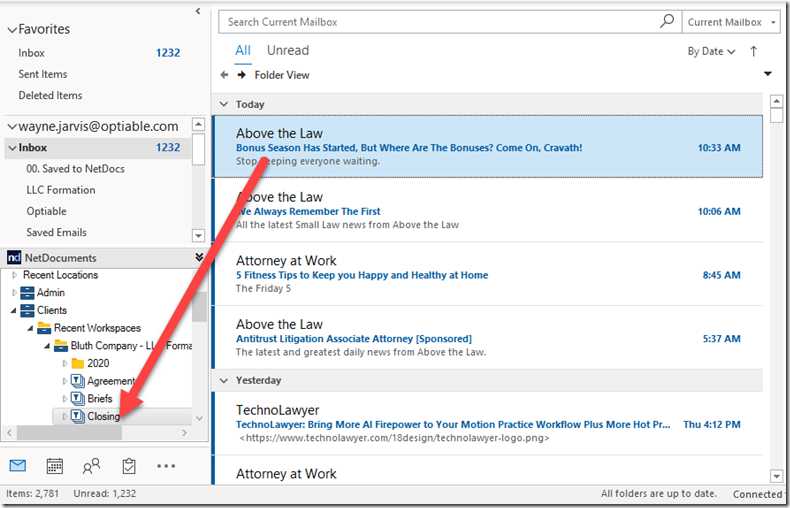790x508 pixels.
Task: Open the Bonus Season Has Started email
Action: tap(488, 147)
